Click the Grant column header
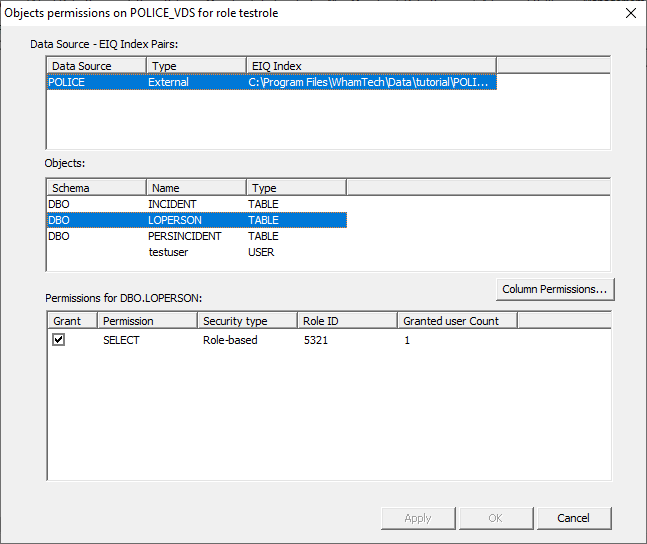This screenshot has width=647, height=544. click(72, 321)
